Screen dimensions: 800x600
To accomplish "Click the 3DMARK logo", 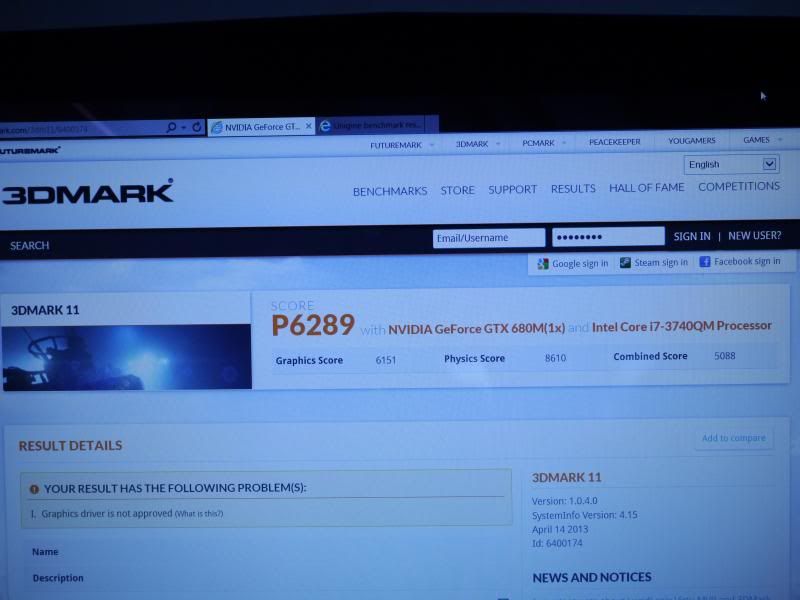I will [x=87, y=192].
